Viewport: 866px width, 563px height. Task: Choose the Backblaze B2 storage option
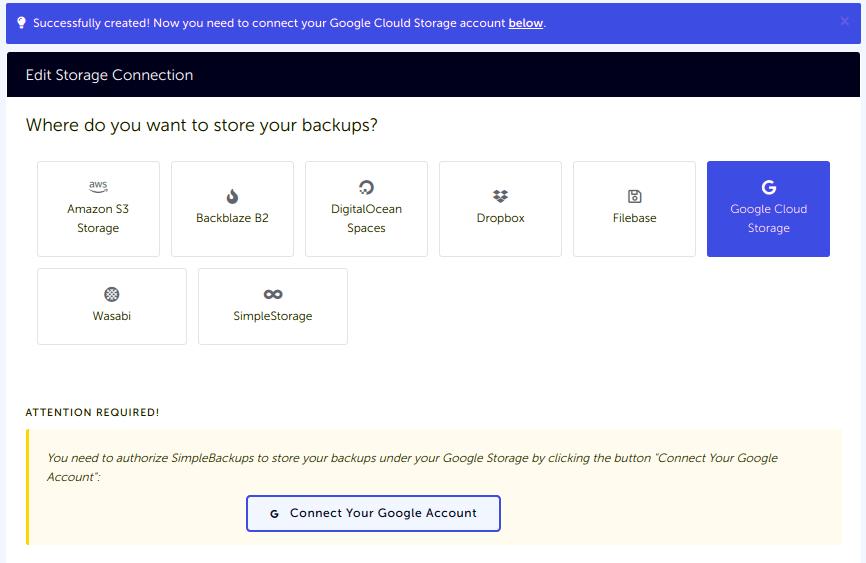click(x=232, y=209)
